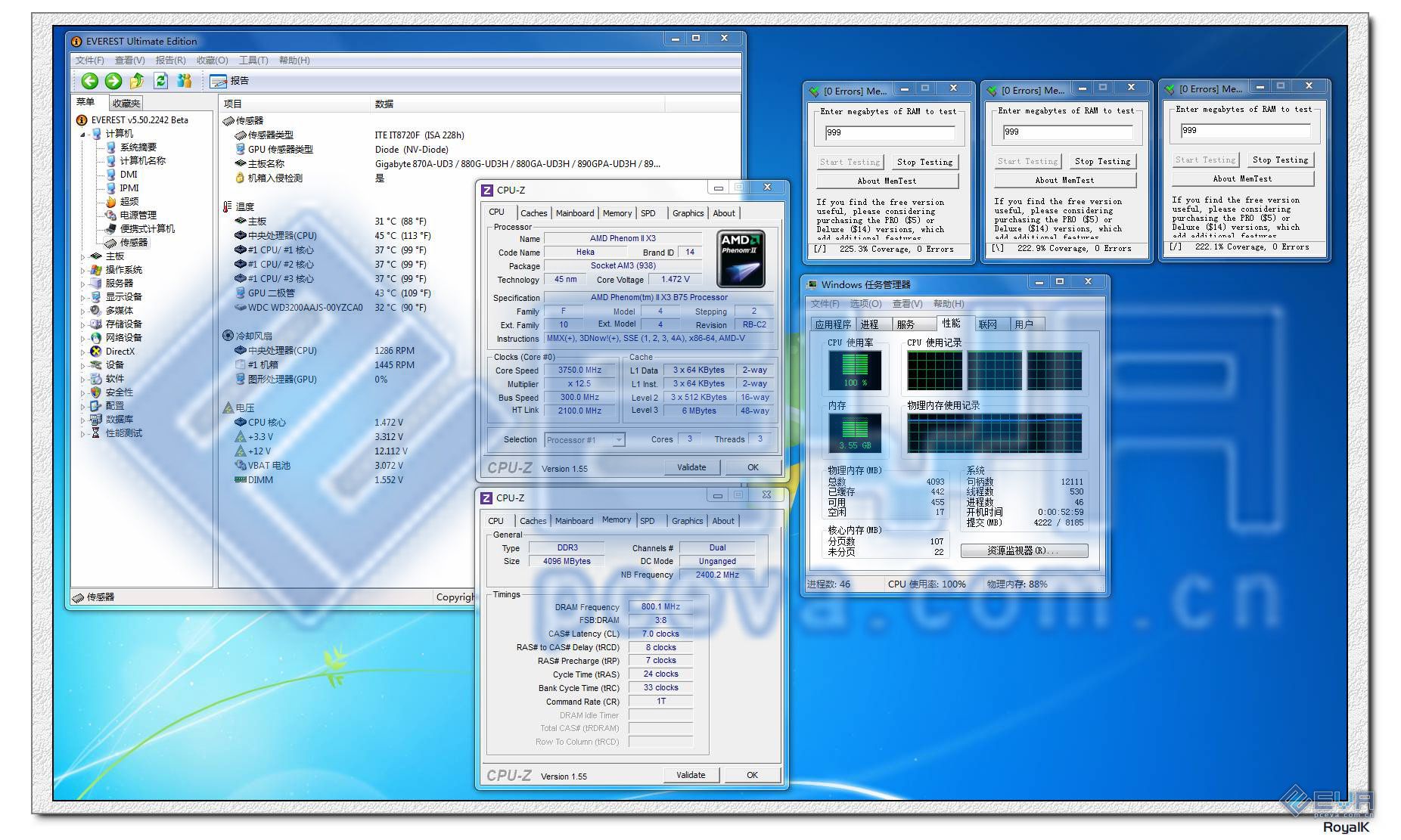Click the CPU-Z icon in upper CPU-Z title bar
This screenshot has height=840, width=1401.
click(x=487, y=191)
